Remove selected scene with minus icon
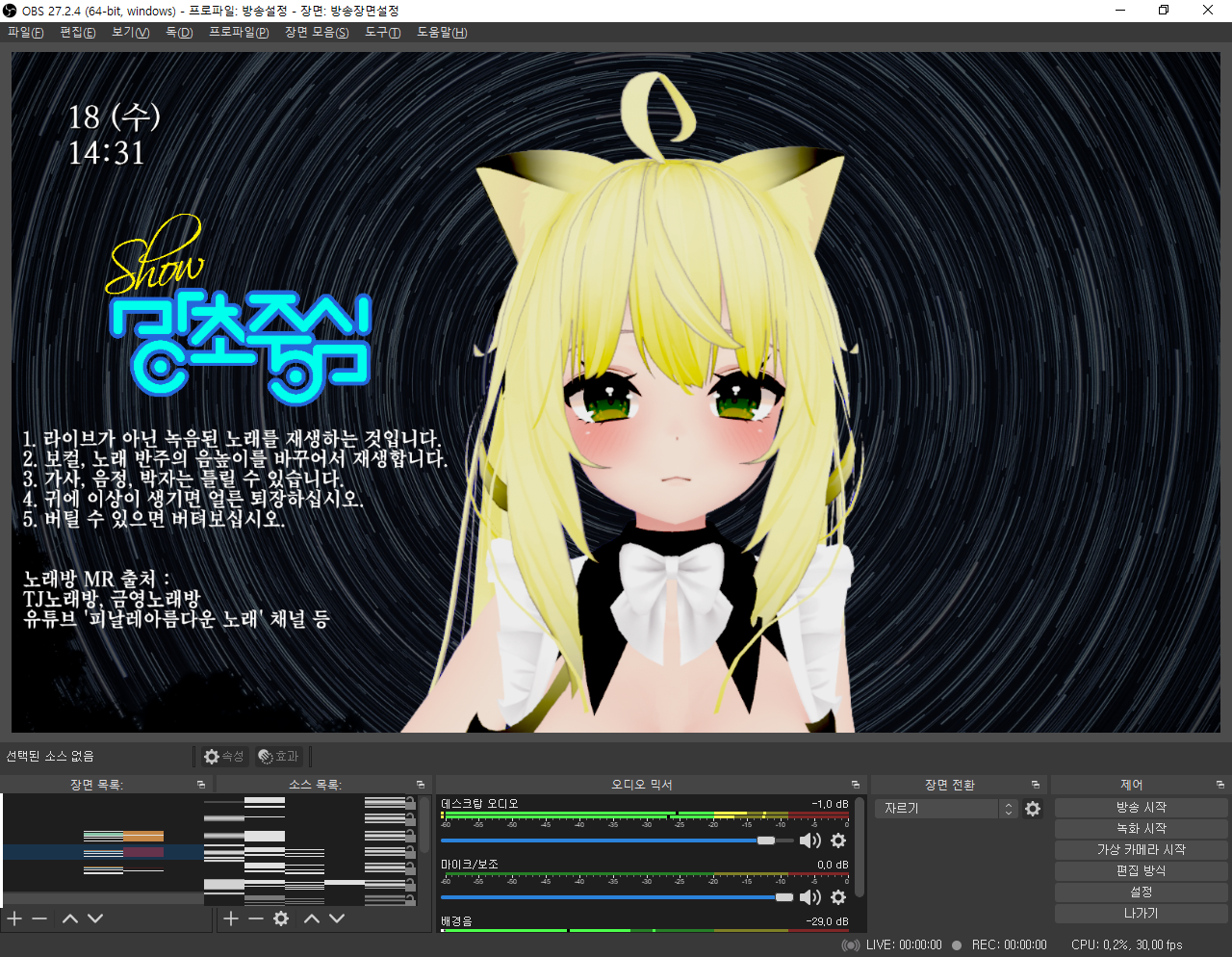 pos(39,918)
